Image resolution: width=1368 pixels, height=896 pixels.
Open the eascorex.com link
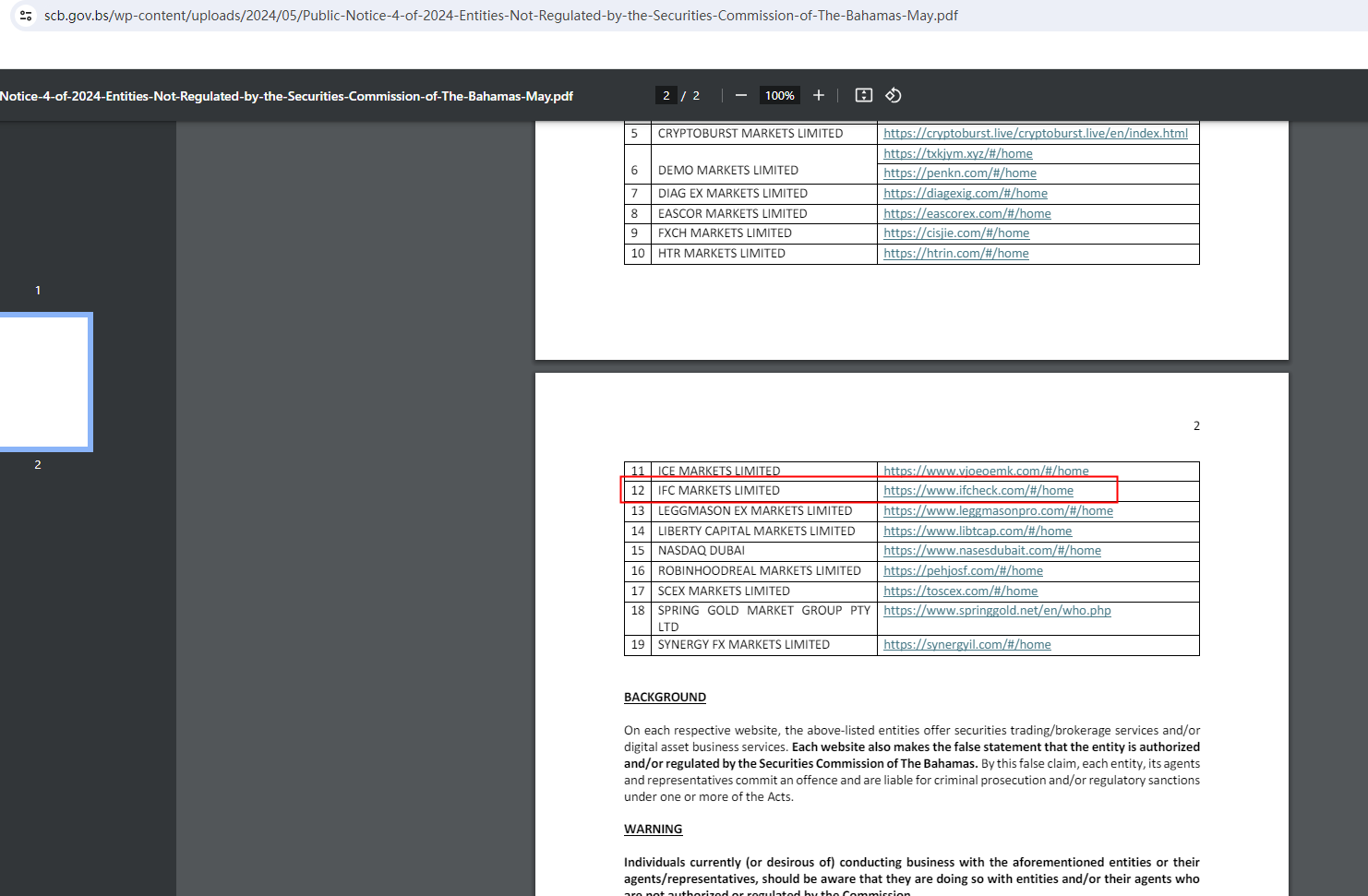pos(966,214)
